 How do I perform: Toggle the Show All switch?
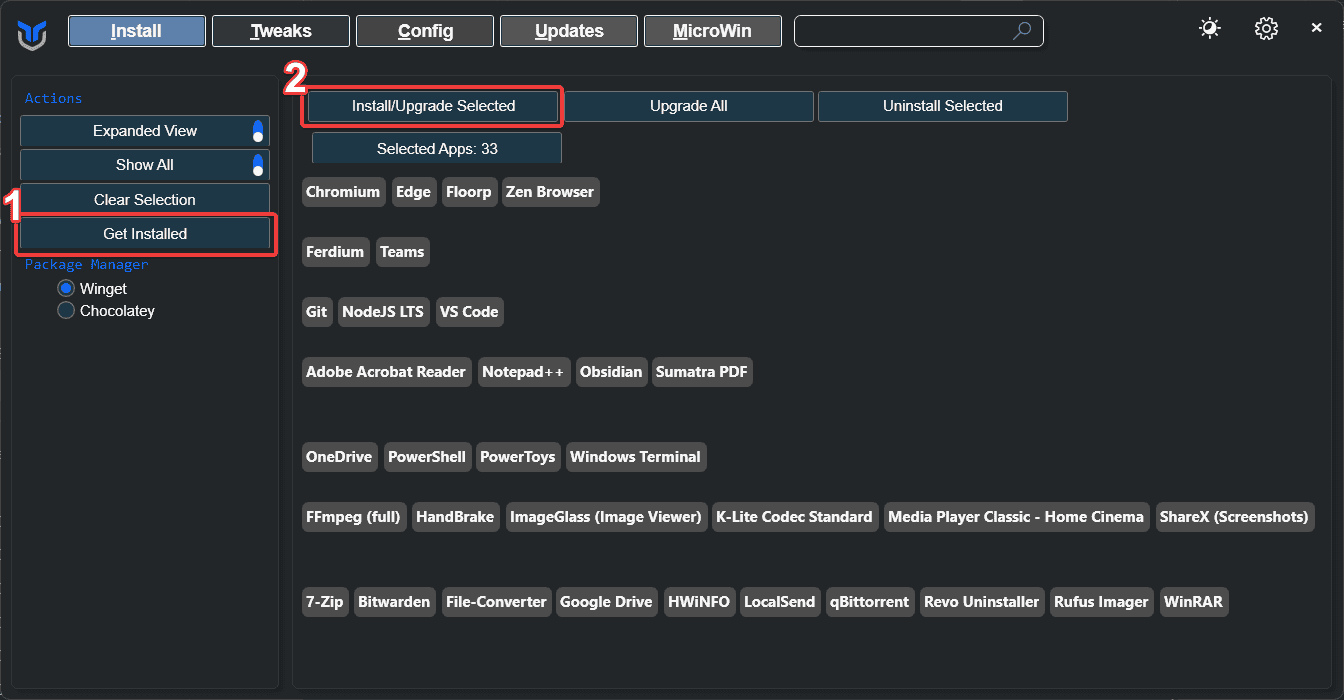(258, 165)
